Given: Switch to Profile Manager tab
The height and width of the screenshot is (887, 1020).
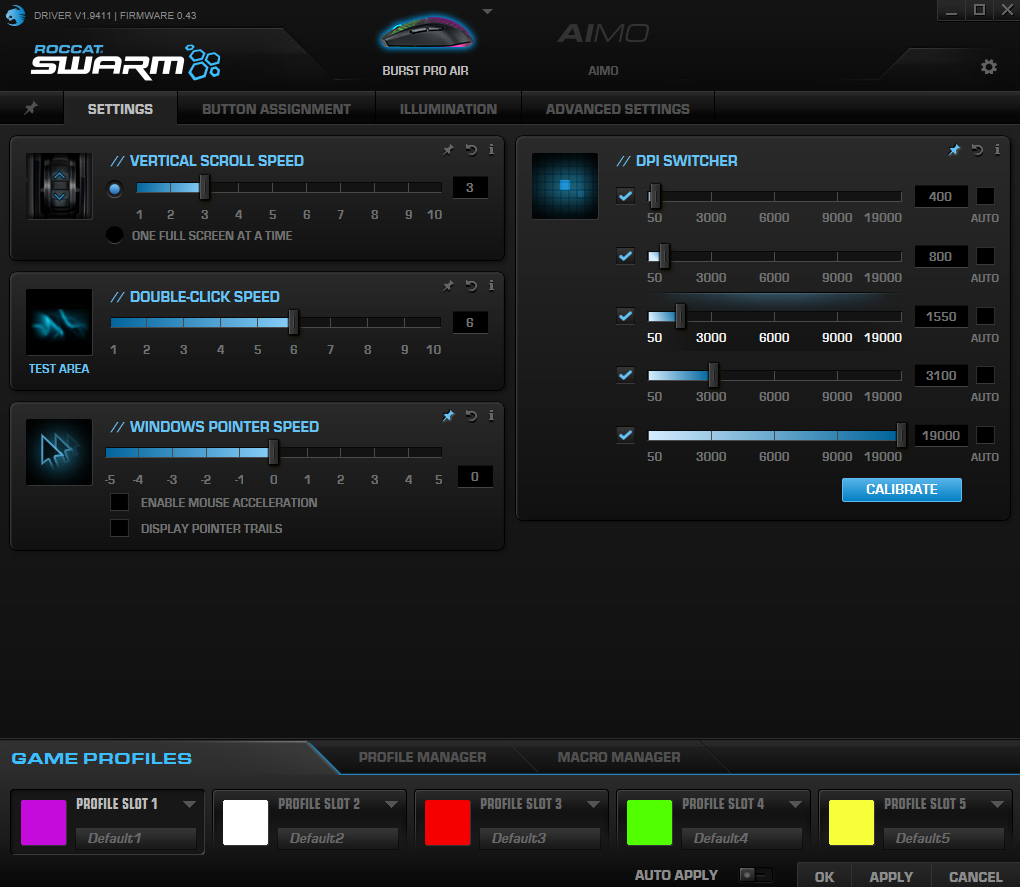Looking at the screenshot, I should click(x=422, y=757).
